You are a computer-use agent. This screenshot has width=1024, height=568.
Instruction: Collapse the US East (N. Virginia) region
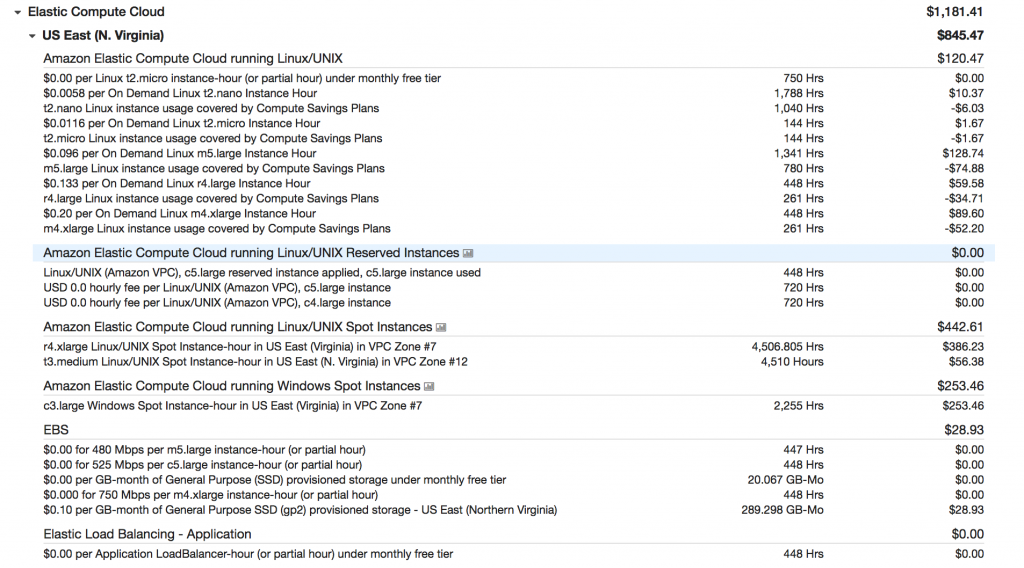pyautogui.click(x=32, y=36)
